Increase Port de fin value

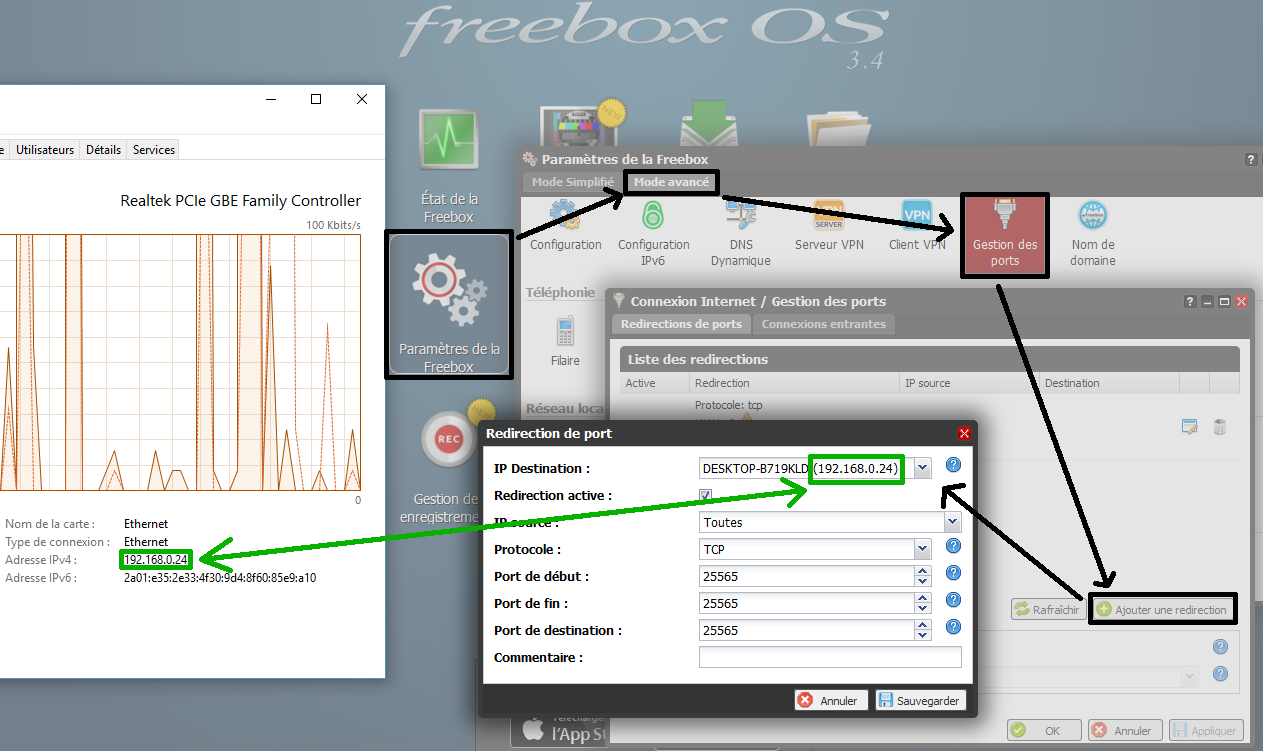point(923,598)
